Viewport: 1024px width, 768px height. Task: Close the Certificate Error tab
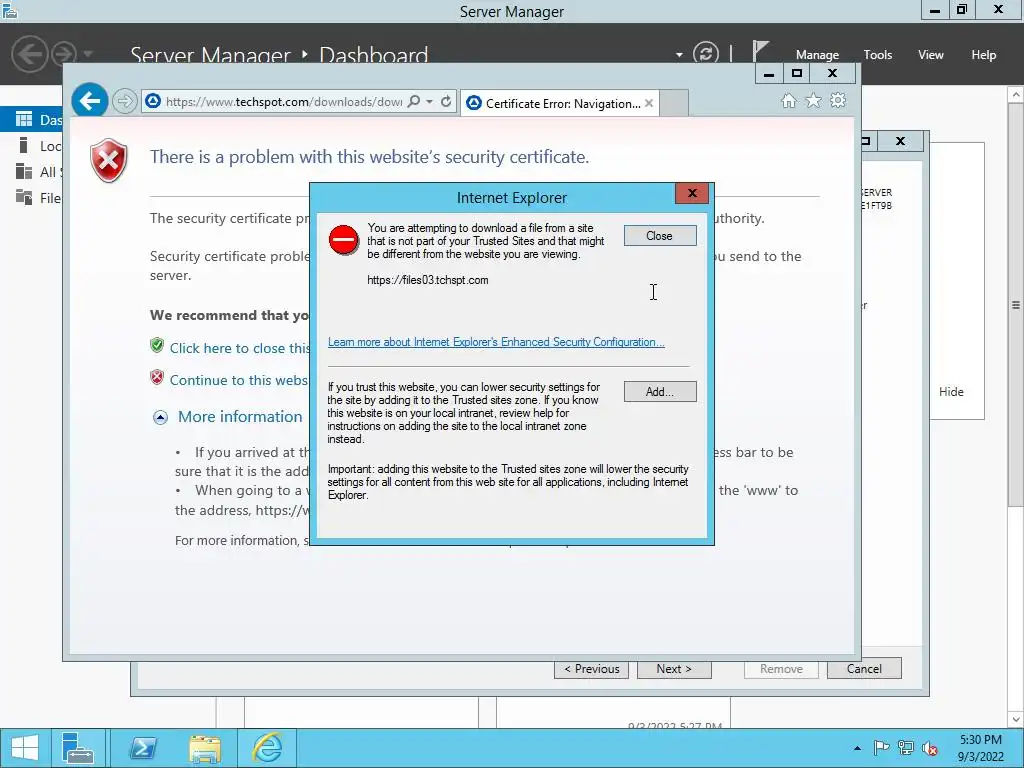click(x=648, y=103)
